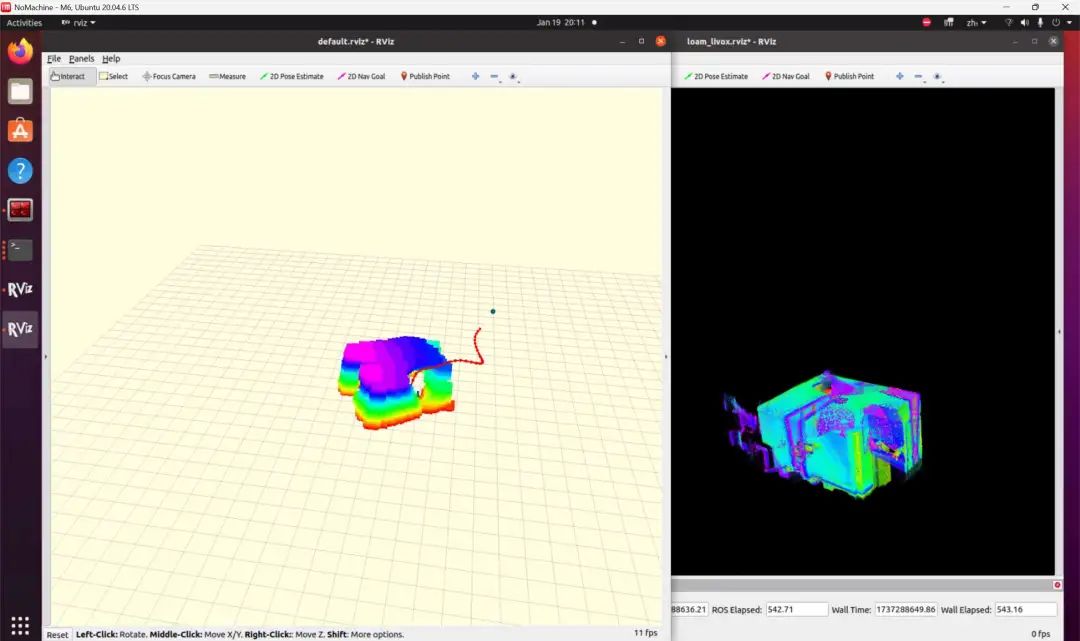The height and width of the screenshot is (641, 1080).
Task: Open tool options gear dropdown in default.rviz
Action: click(x=514, y=77)
